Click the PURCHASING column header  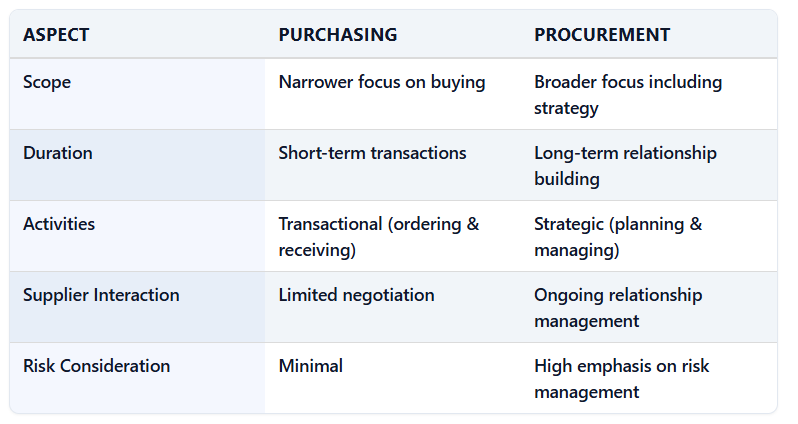[337, 35]
